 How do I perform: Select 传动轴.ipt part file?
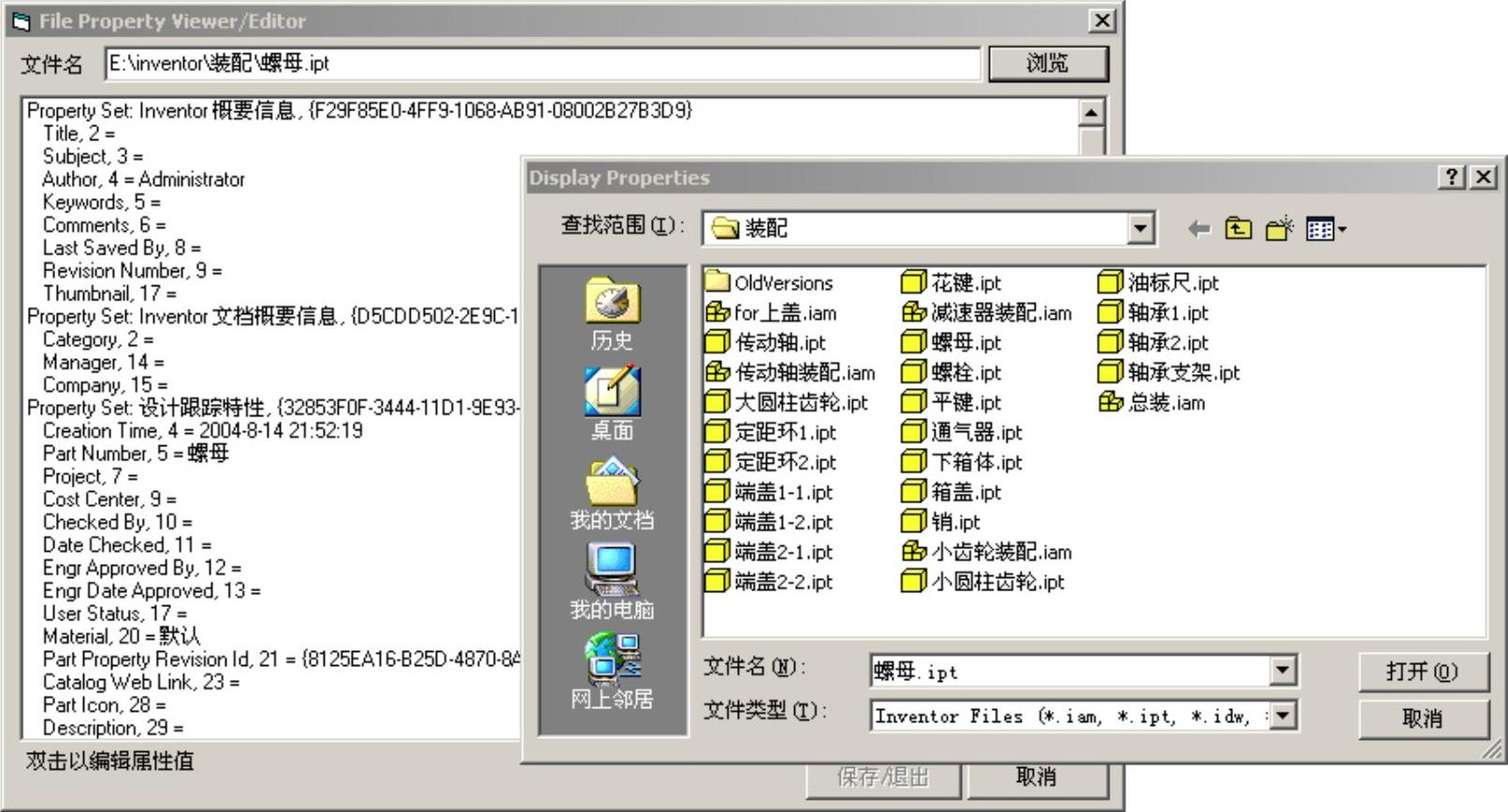pyautogui.click(x=765, y=342)
